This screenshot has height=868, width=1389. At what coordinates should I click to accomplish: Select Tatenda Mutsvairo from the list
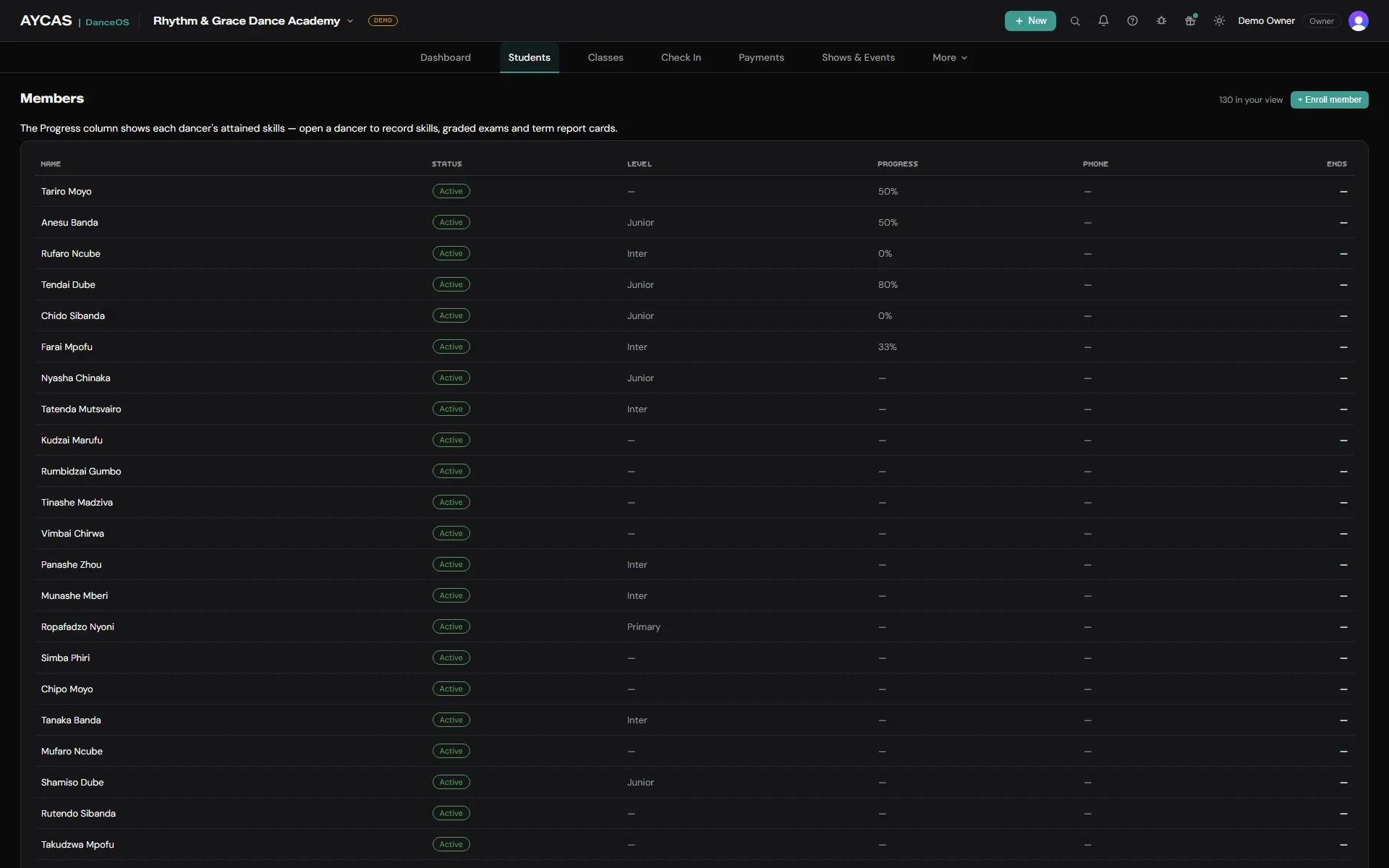pos(694,409)
